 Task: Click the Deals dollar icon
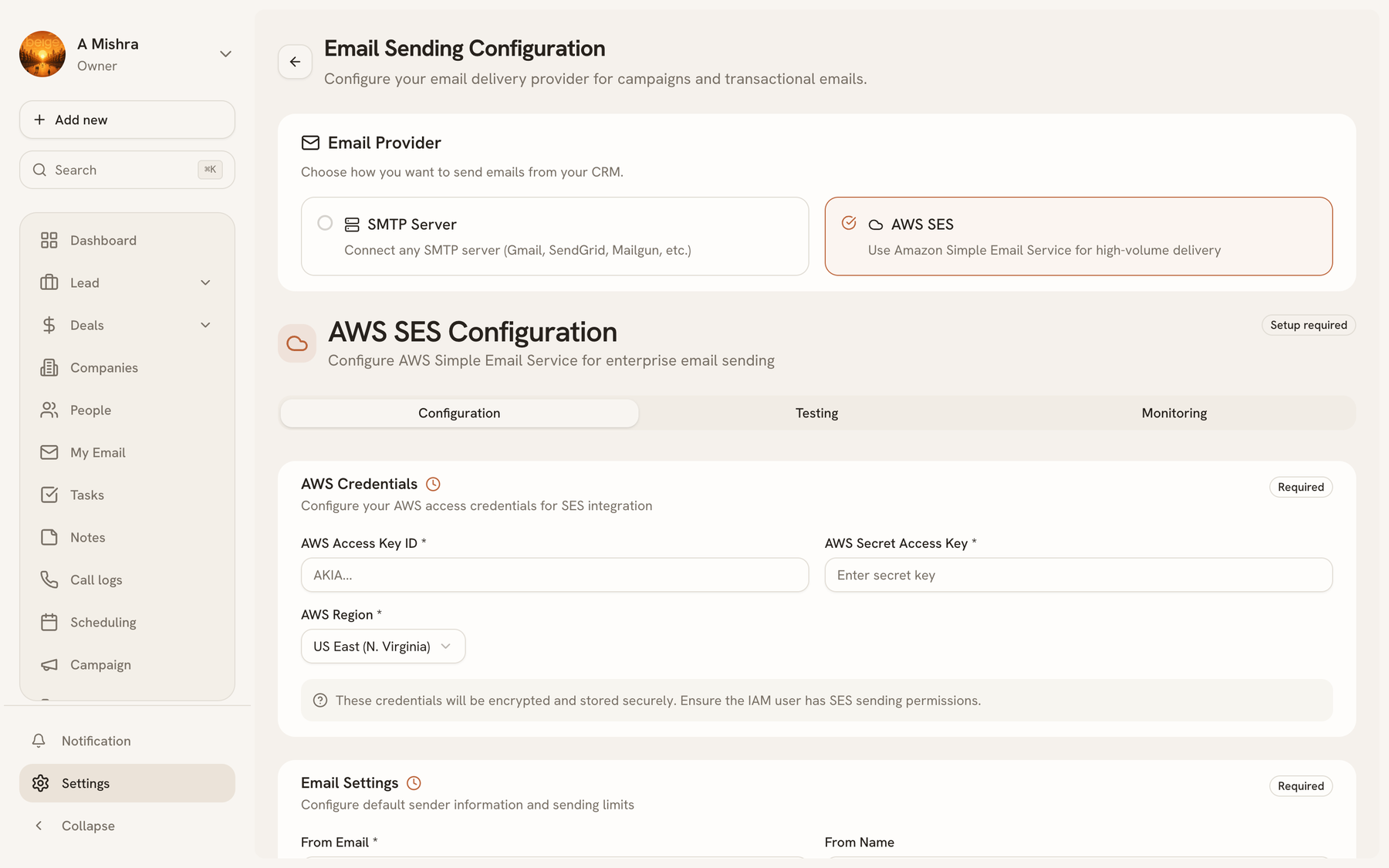click(x=49, y=325)
